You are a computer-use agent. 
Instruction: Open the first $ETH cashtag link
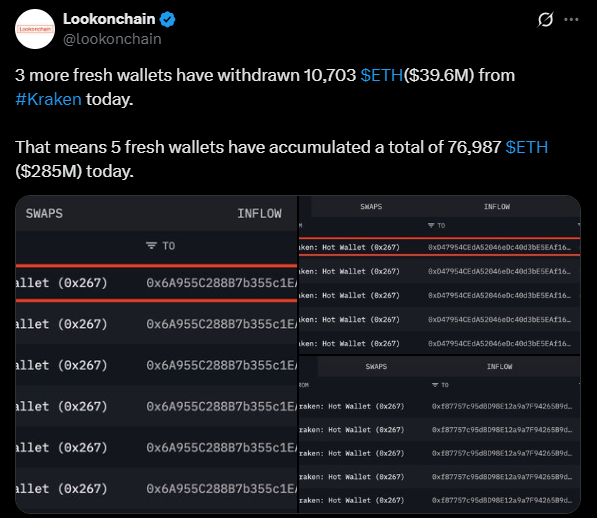coord(382,75)
